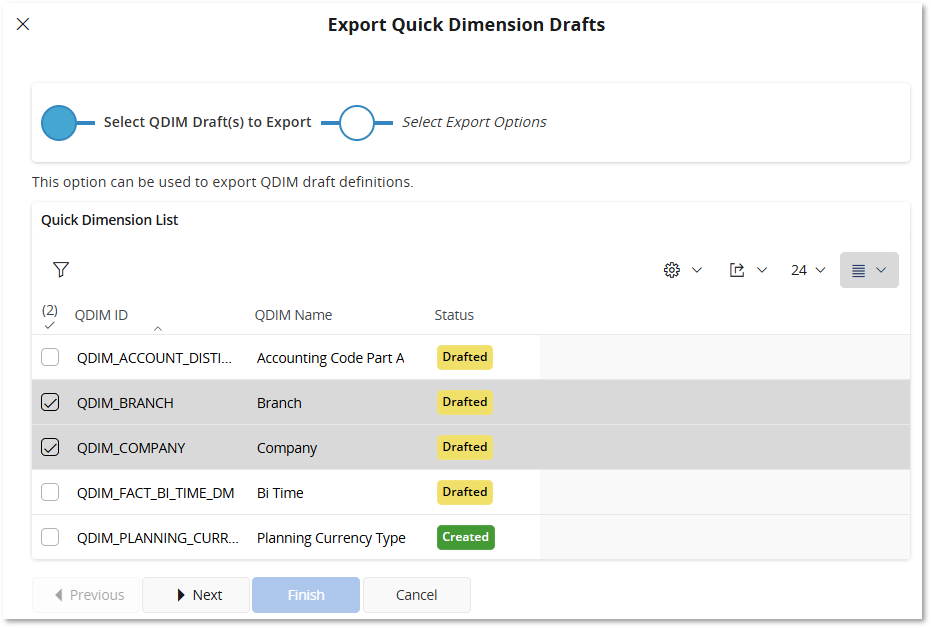Sort by QDIM ID column header
The width and height of the screenshot is (931, 628).
(x=101, y=315)
